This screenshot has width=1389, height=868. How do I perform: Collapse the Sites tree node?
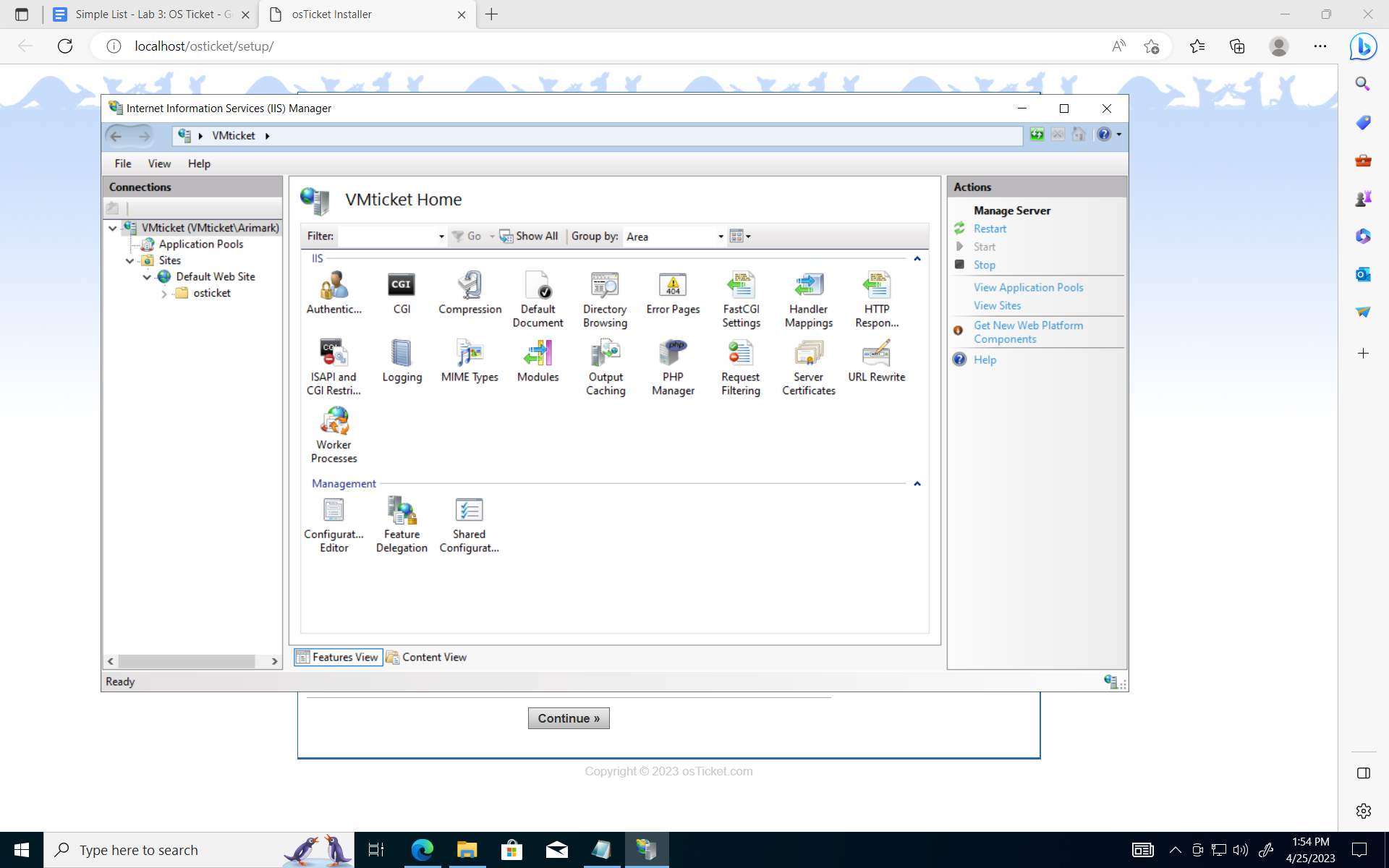click(x=130, y=260)
